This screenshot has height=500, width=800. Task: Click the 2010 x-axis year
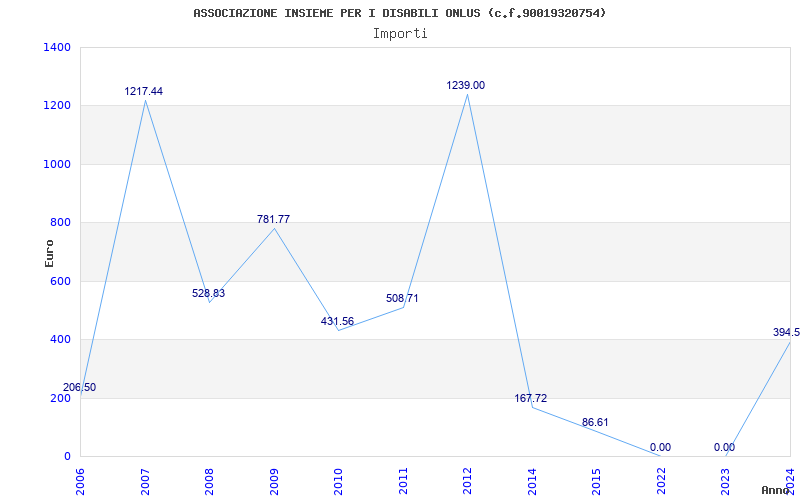pyautogui.click(x=339, y=481)
